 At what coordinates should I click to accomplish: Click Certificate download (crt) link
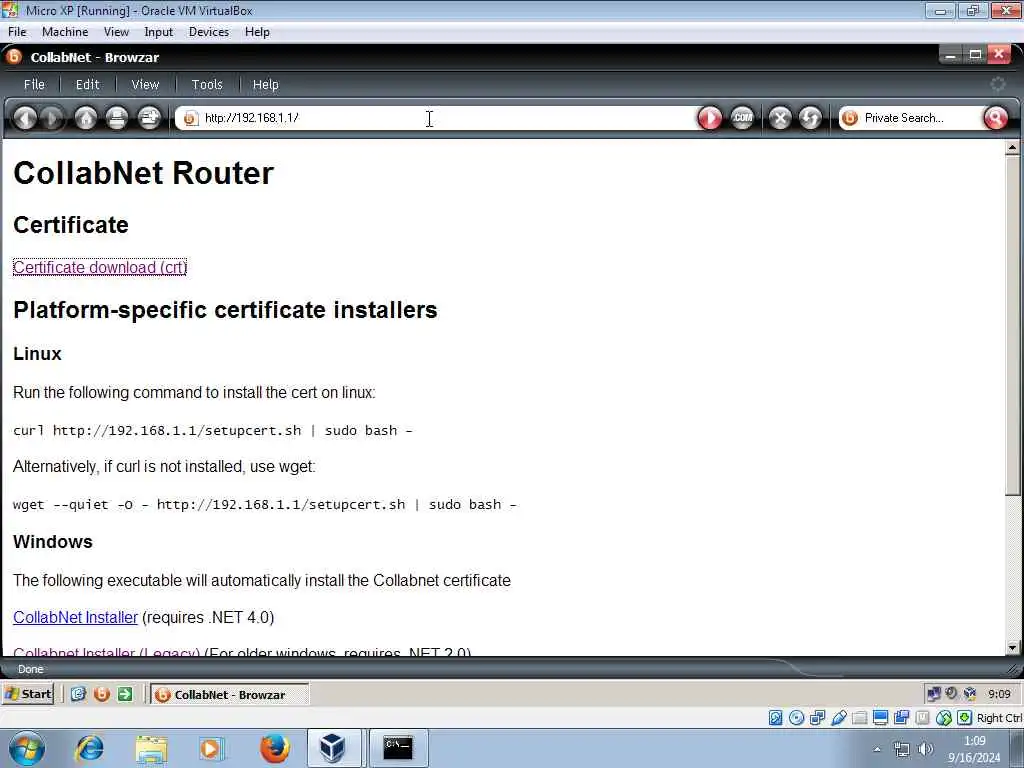100,267
